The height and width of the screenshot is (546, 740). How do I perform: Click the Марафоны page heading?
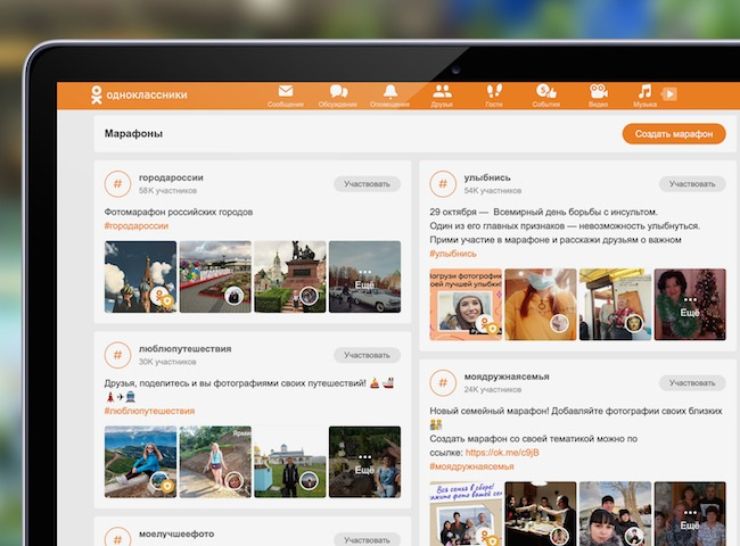point(134,134)
